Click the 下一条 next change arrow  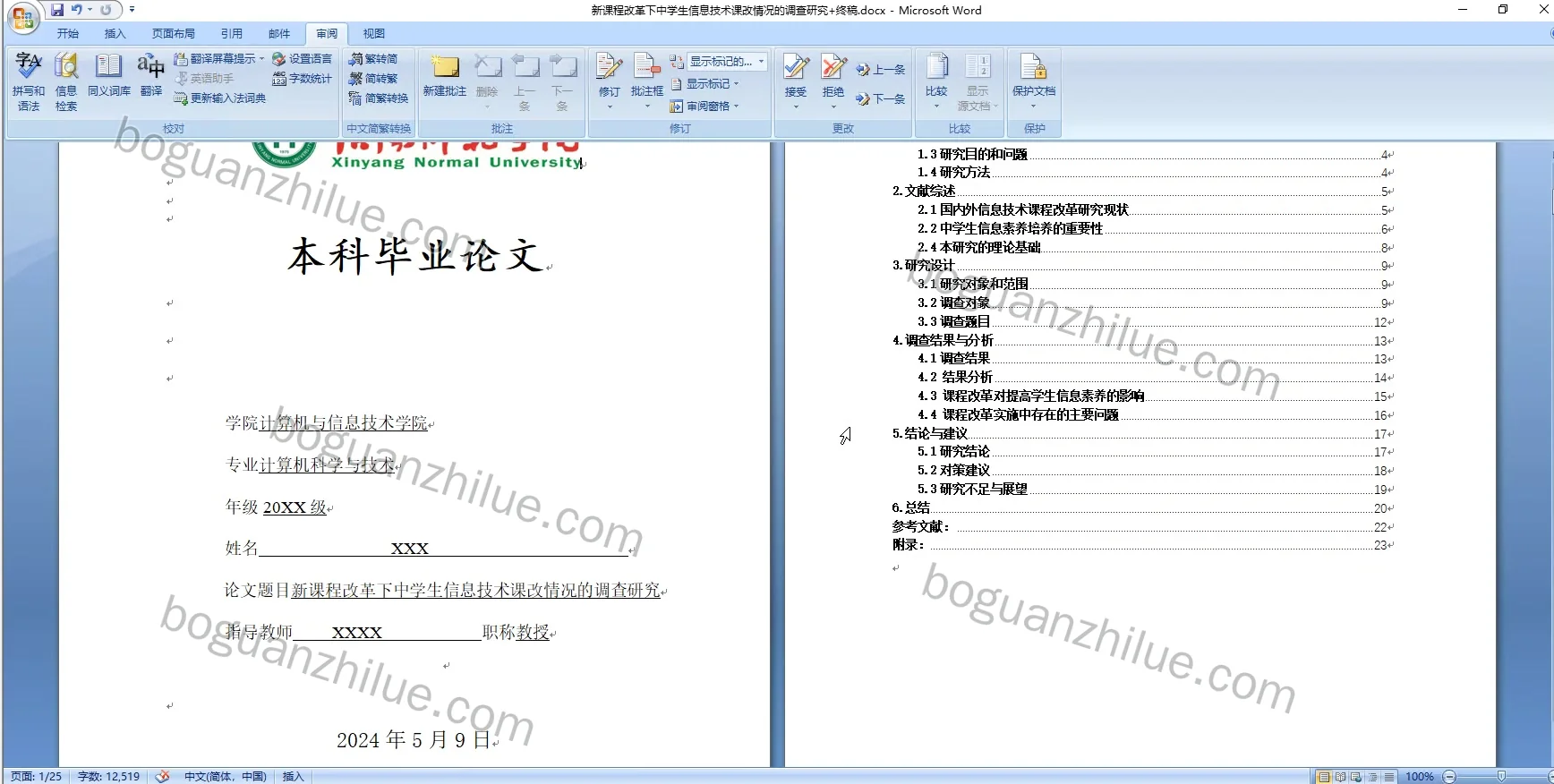point(881,99)
